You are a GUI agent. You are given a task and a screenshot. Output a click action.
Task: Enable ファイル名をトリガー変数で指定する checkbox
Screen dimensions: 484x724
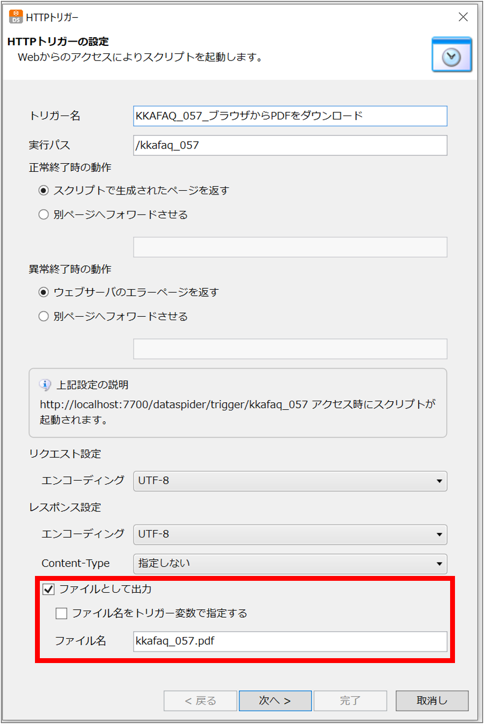click(61, 613)
